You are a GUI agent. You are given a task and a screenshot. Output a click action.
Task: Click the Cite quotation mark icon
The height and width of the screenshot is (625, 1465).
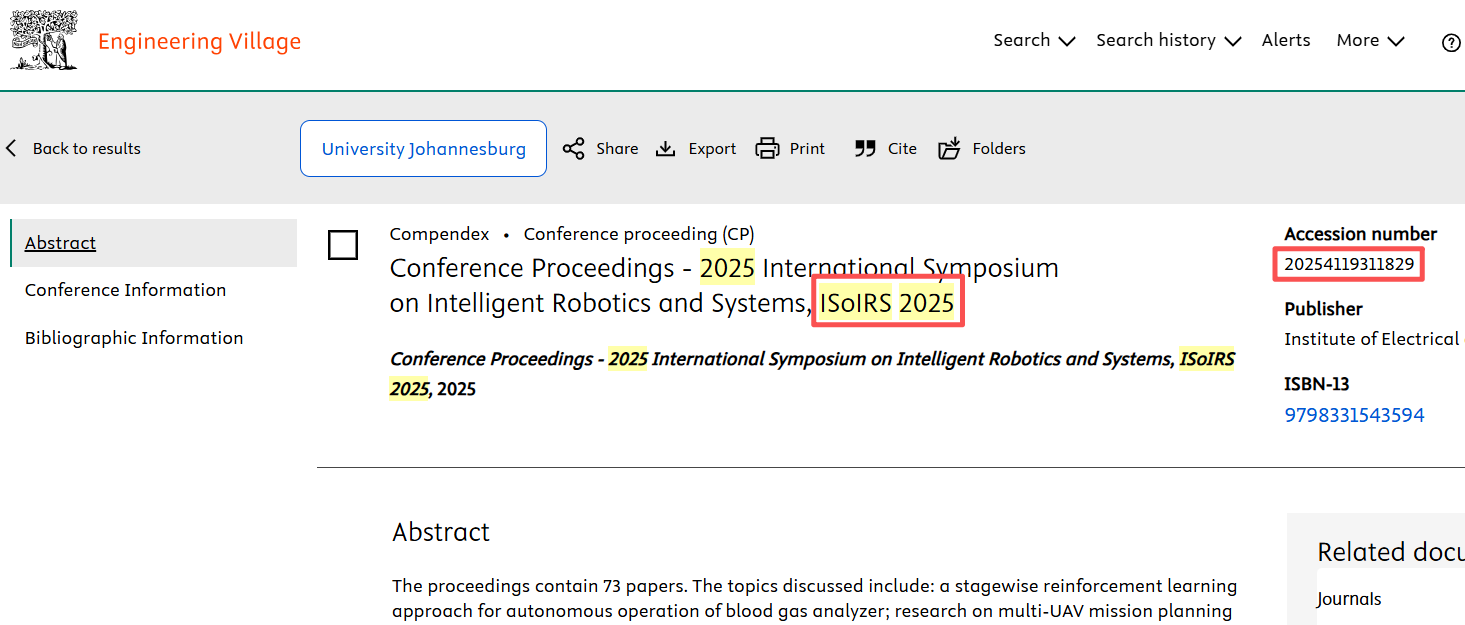tap(865, 149)
